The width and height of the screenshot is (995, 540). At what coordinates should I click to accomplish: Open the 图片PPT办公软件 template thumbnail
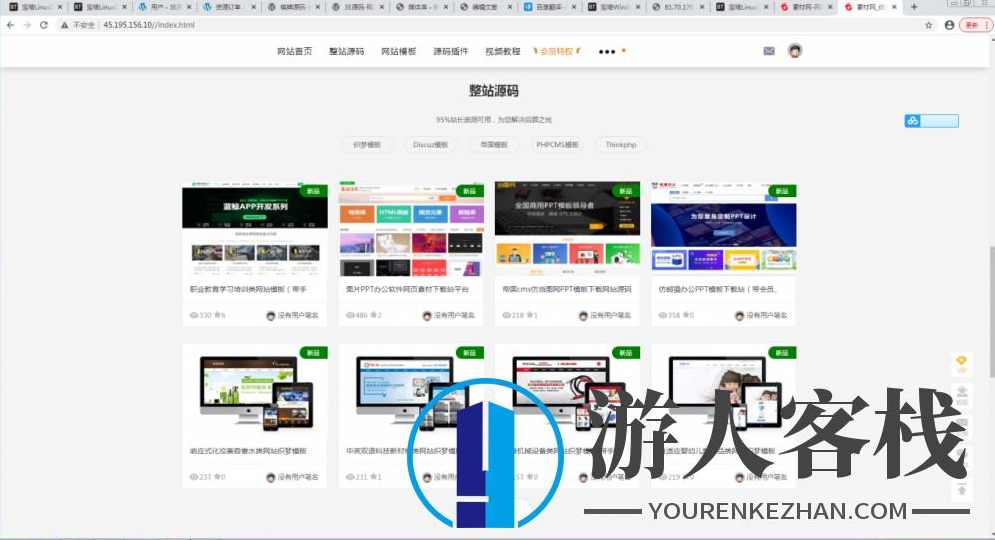click(x=411, y=229)
